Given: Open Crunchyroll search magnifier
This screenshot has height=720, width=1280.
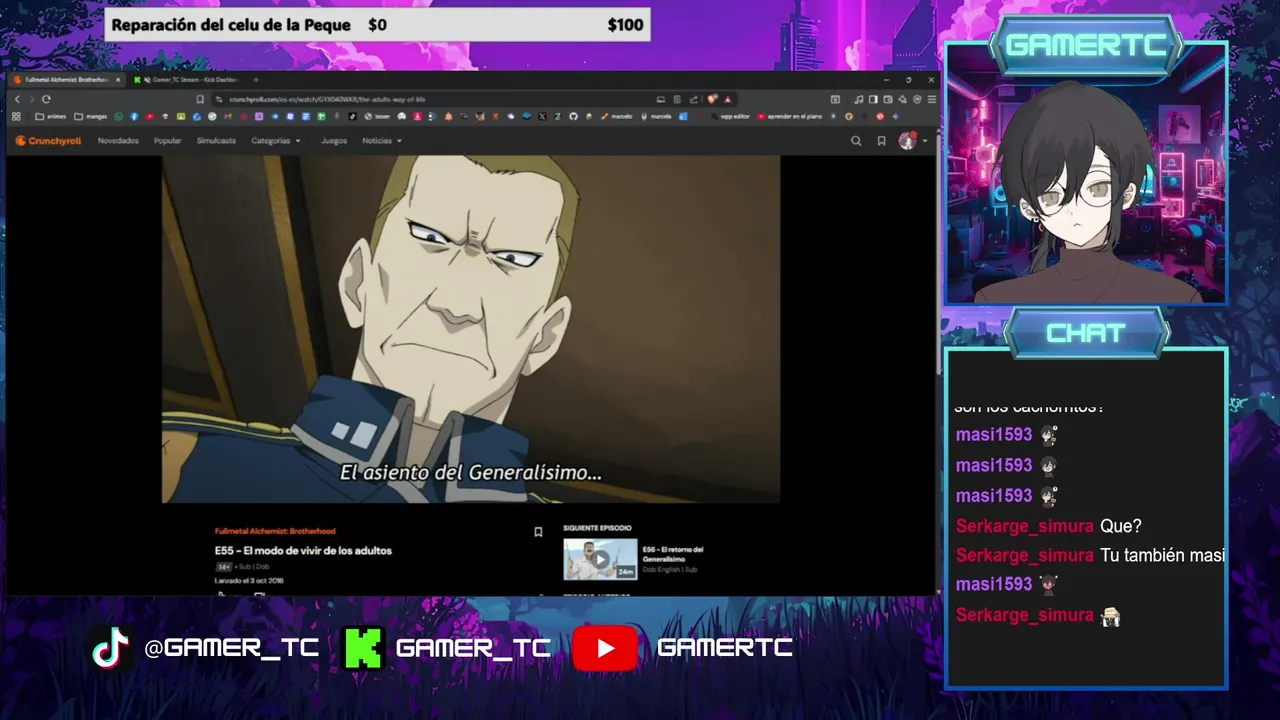Looking at the screenshot, I should 856,141.
